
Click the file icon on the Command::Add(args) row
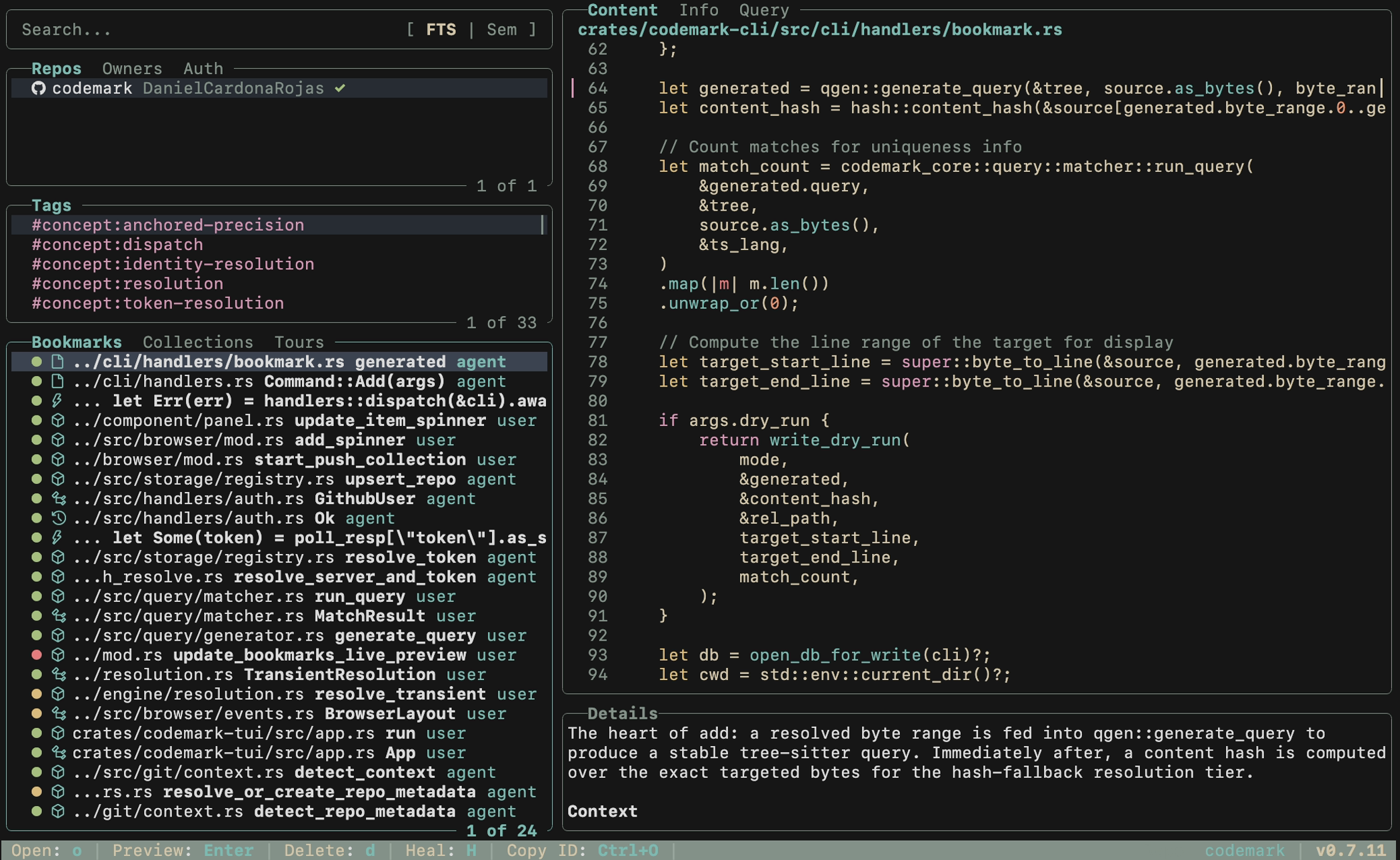pos(58,381)
